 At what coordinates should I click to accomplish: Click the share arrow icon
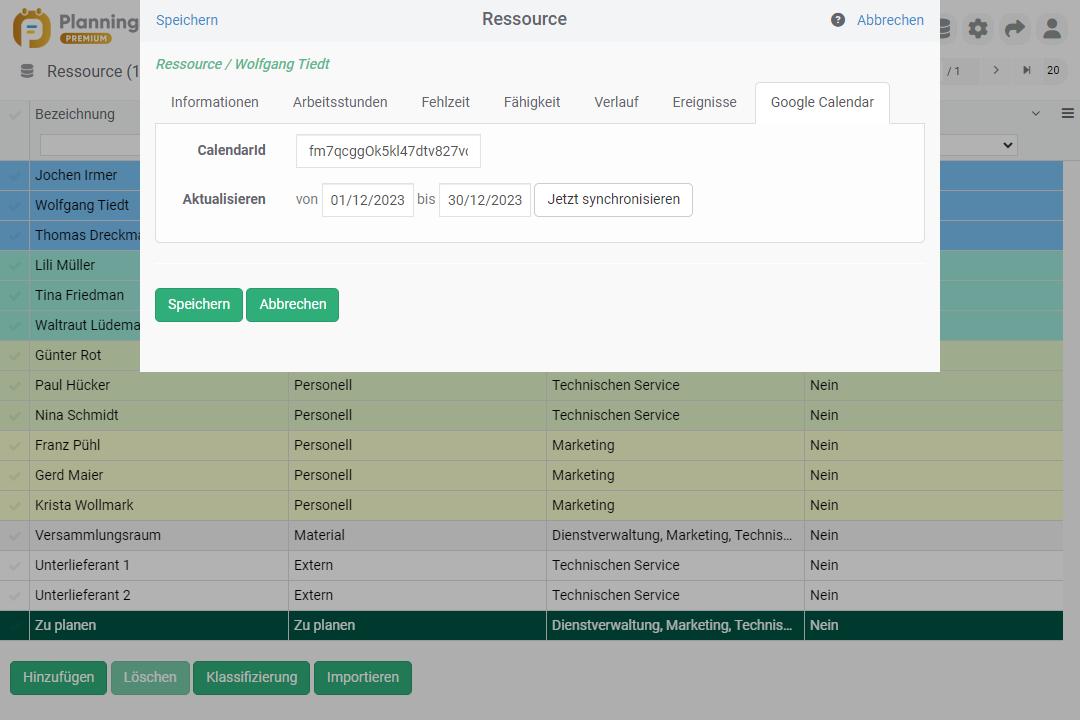click(1015, 29)
